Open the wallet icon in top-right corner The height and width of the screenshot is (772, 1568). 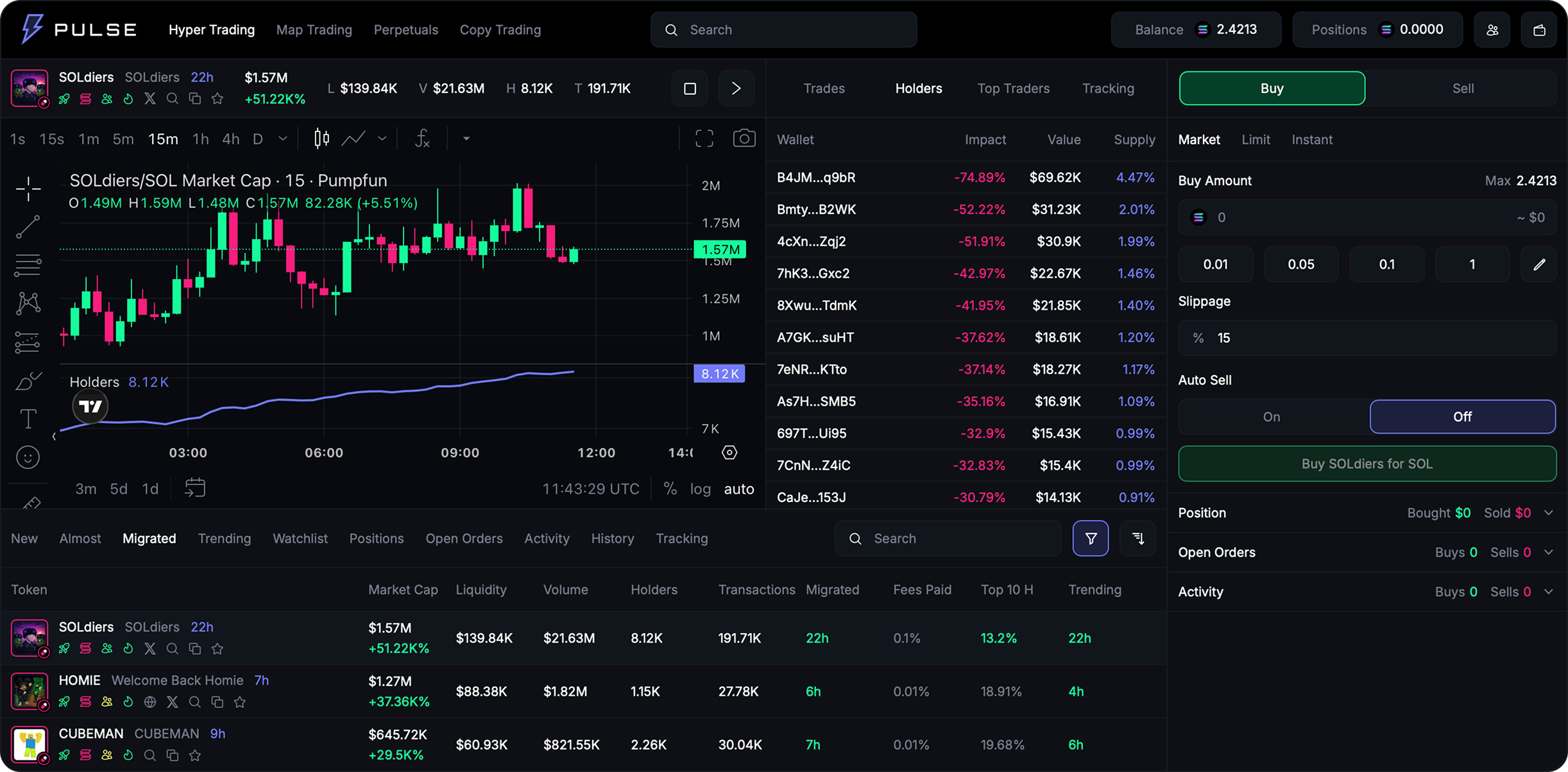1539,30
